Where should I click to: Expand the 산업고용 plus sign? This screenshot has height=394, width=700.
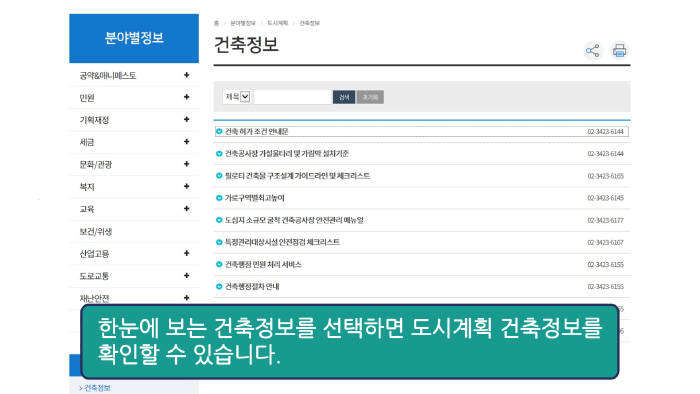tap(187, 253)
